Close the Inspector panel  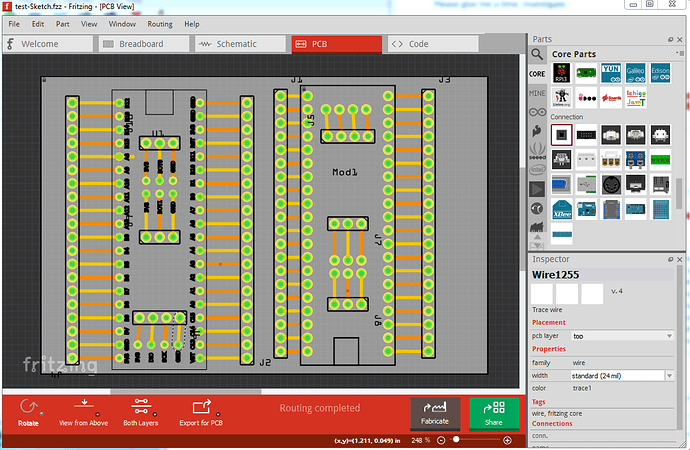[679, 260]
